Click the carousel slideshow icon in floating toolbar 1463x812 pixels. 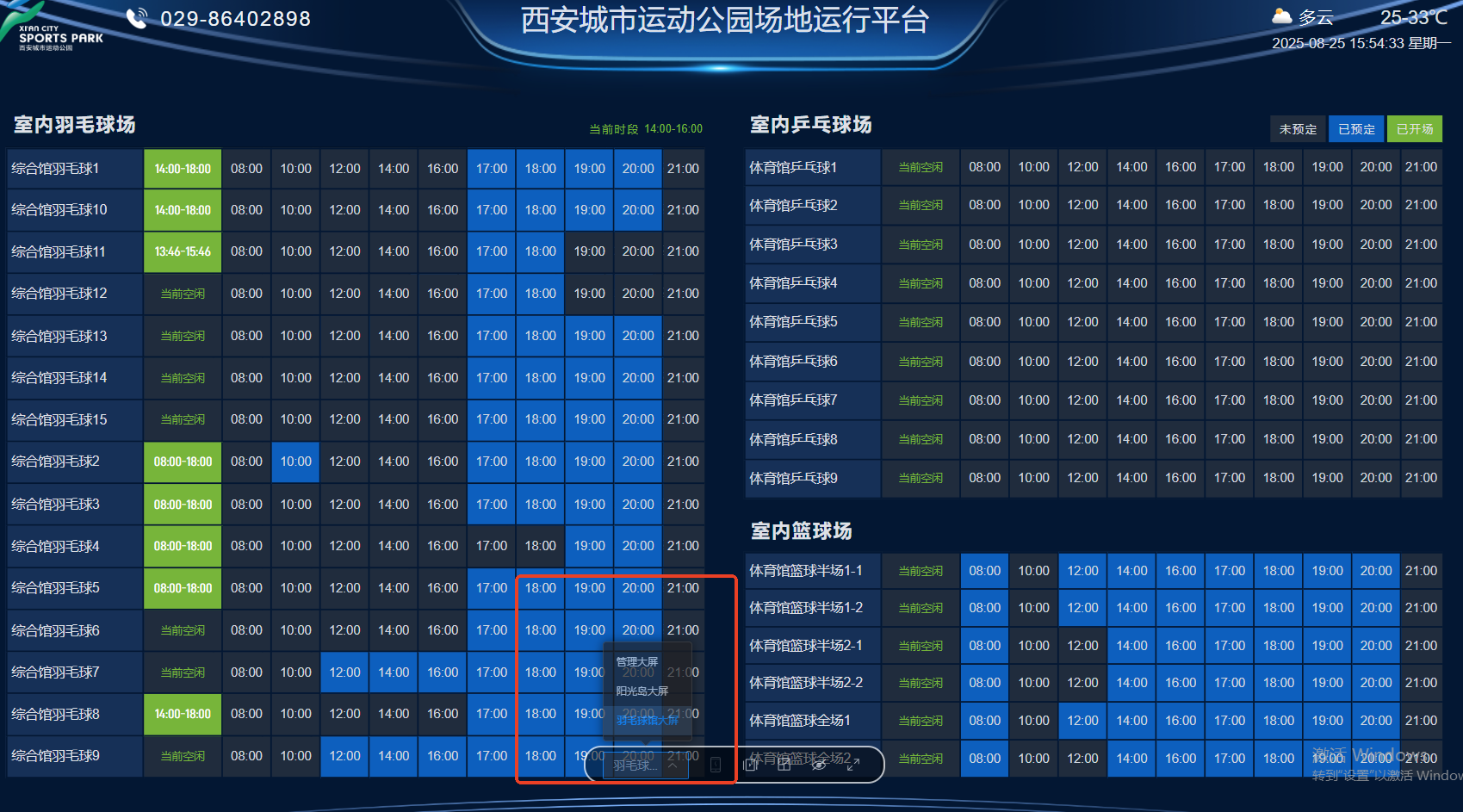coord(750,765)
